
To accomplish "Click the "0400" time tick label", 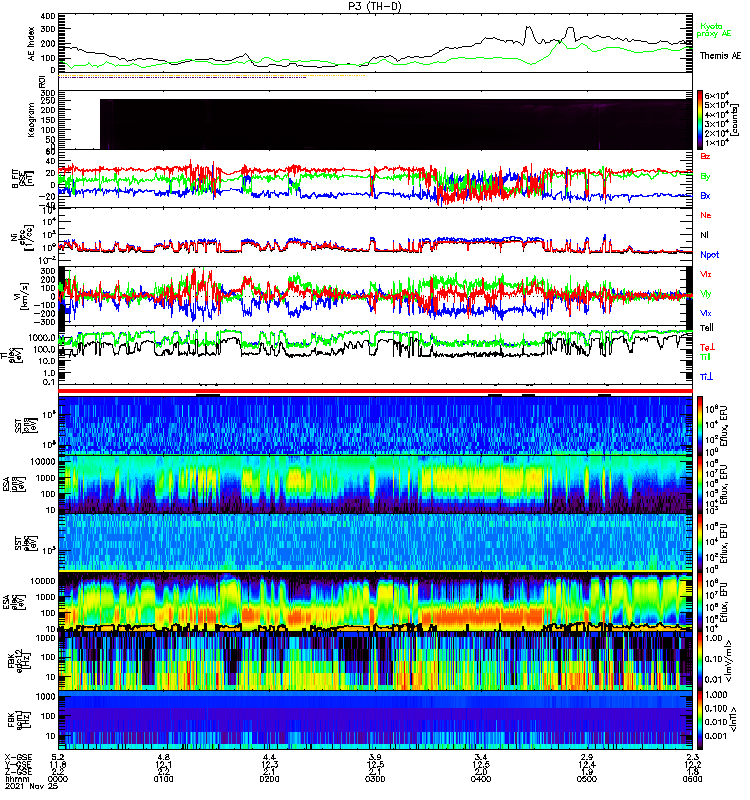I will (x=481, y=779).
